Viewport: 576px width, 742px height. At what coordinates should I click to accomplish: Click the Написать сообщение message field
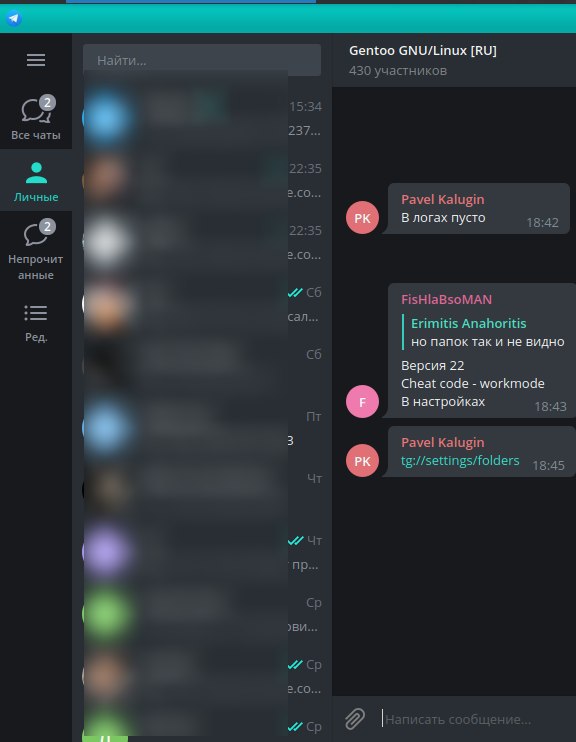click(476, 719)
